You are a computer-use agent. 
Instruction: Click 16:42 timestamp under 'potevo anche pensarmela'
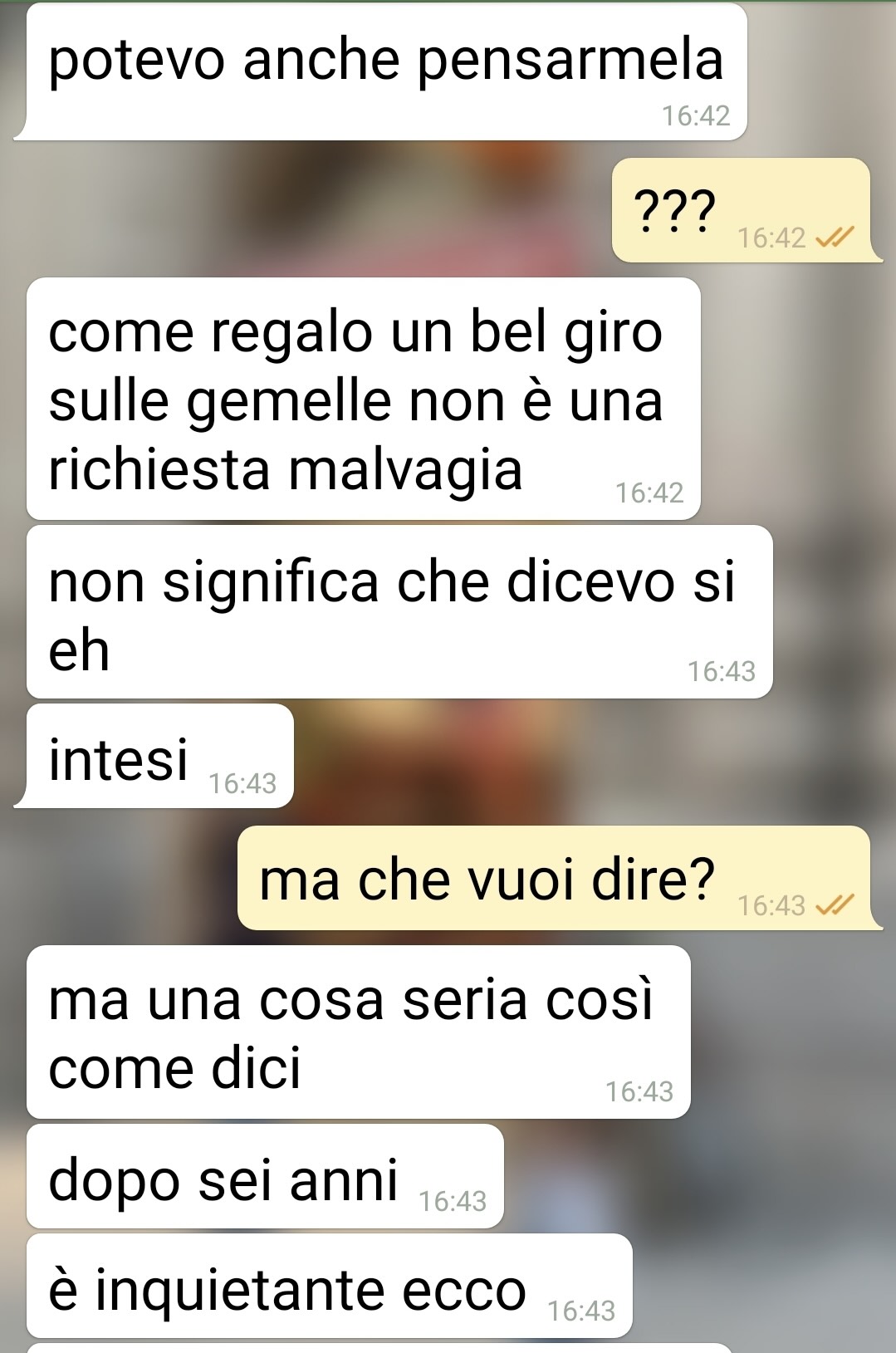[696, 115]
